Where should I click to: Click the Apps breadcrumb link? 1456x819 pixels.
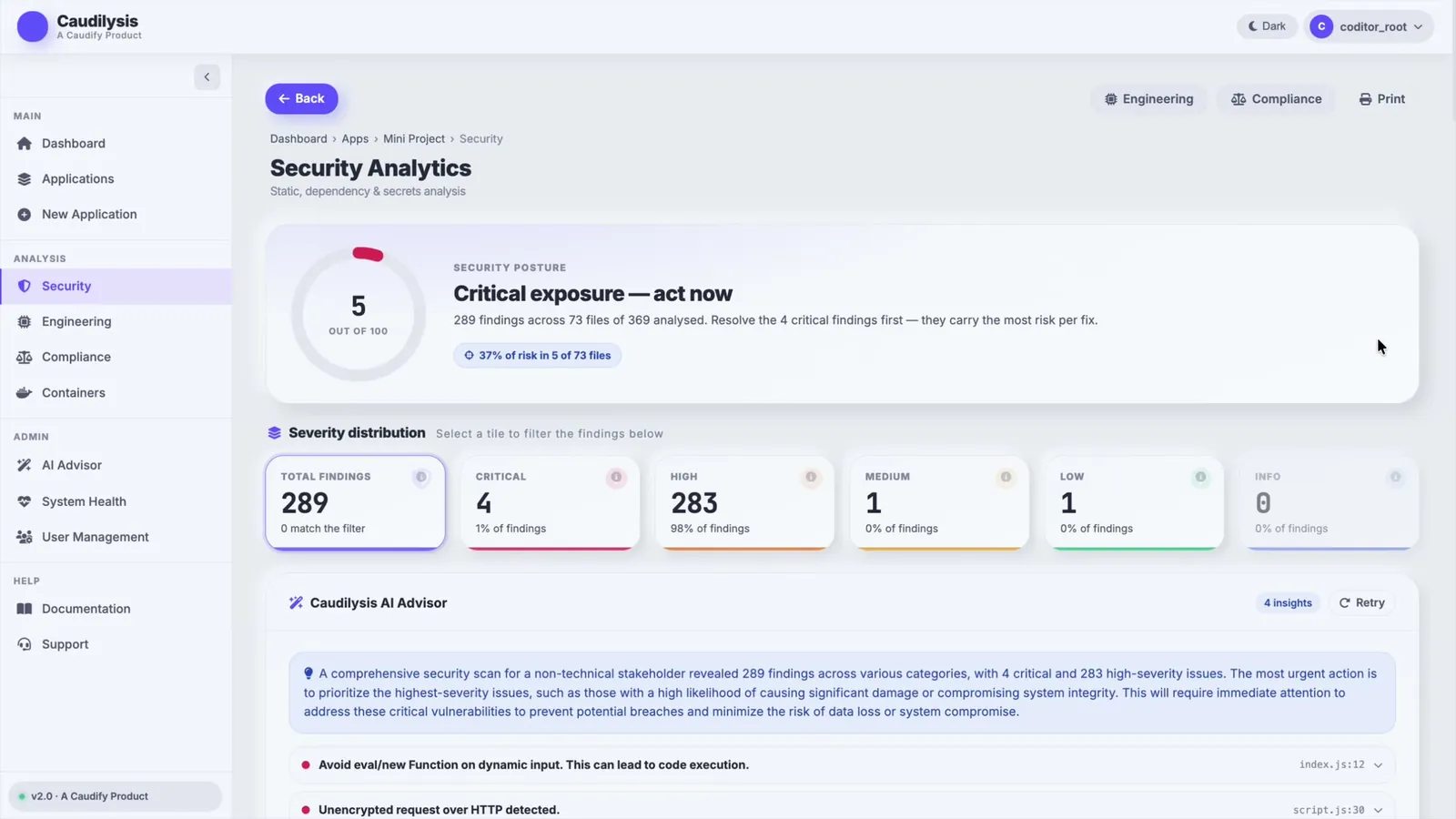tap(355, 139)
